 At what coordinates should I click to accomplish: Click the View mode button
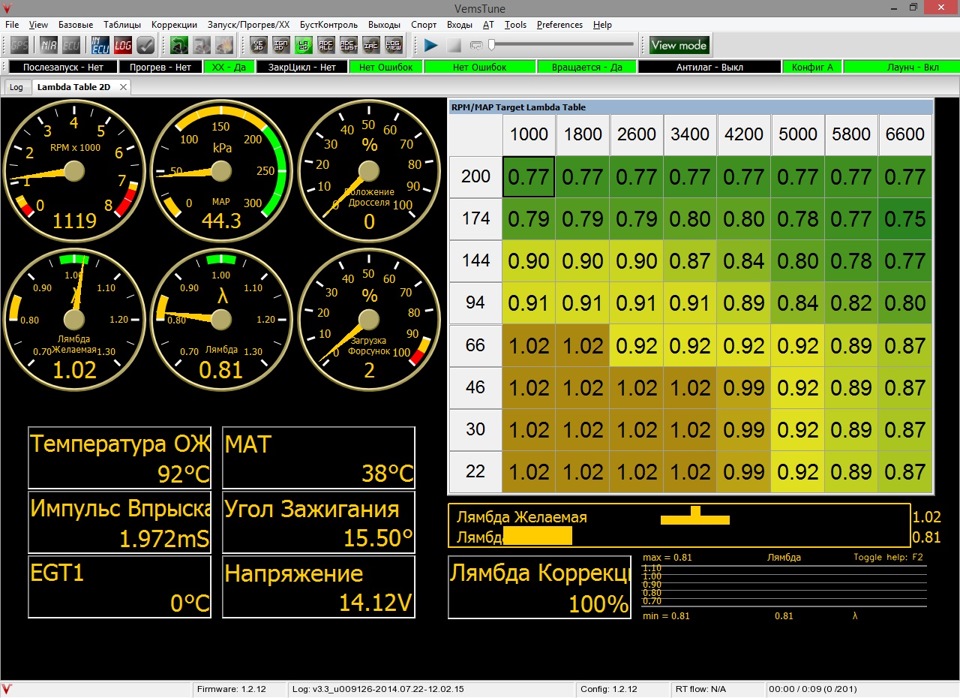tap(678, 45)
